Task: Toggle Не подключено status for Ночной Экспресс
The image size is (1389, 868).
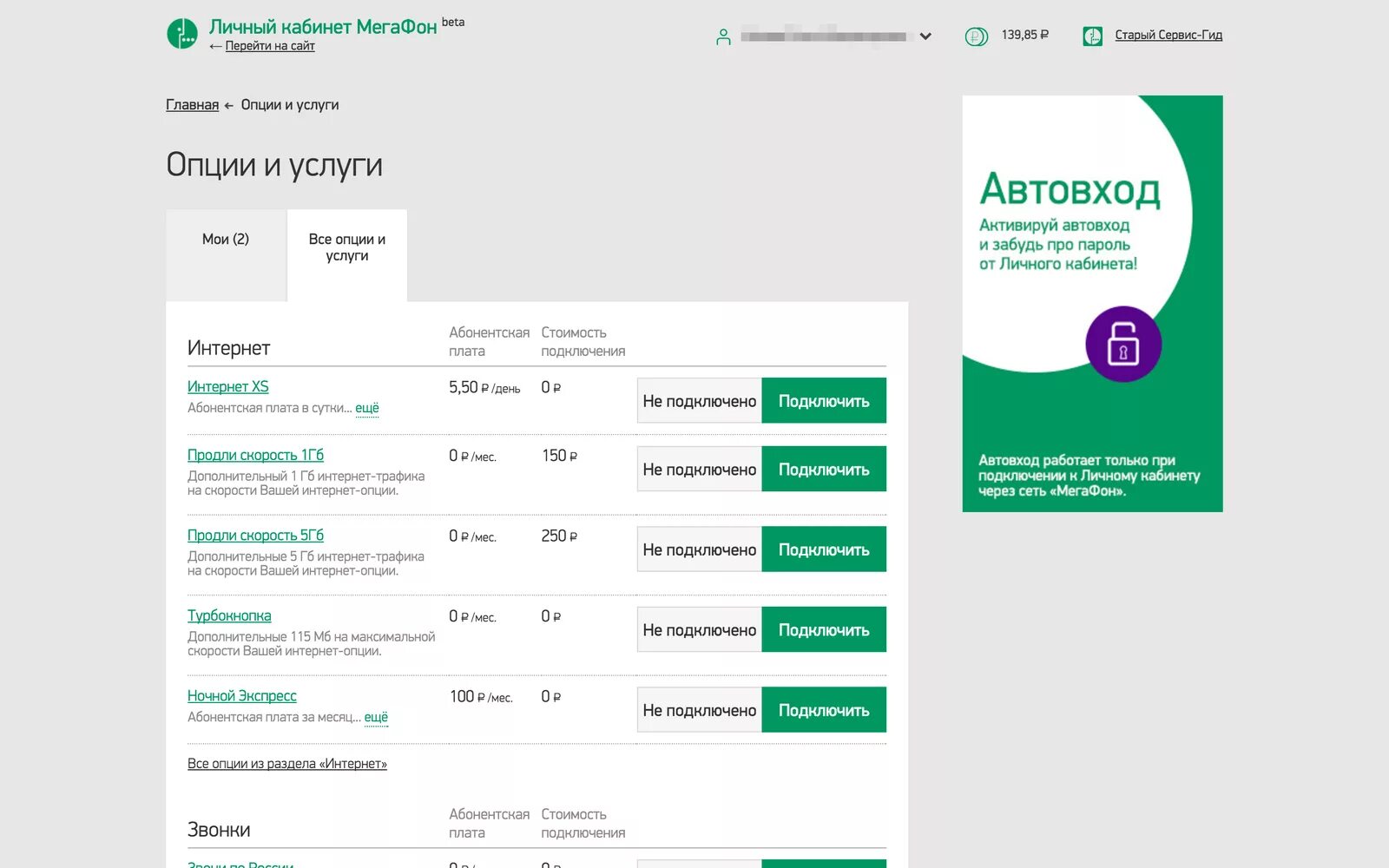Action: (700, 710)
